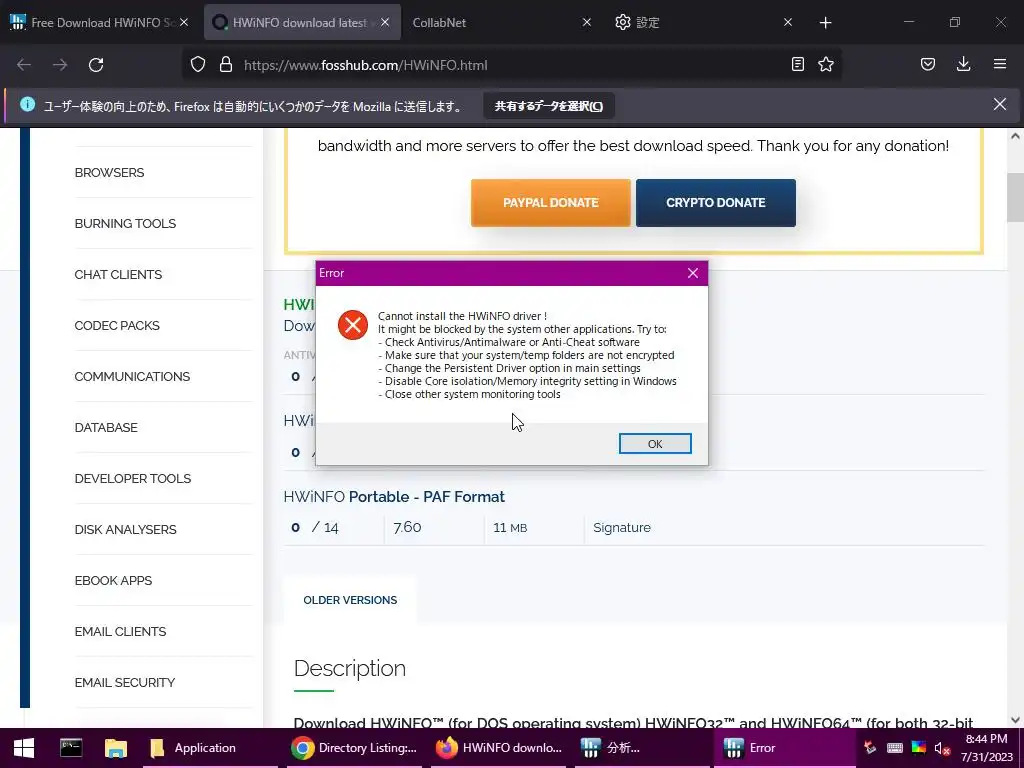
Task: Open the Firefox hamburger menu
Action: [x=1000, y=64]
